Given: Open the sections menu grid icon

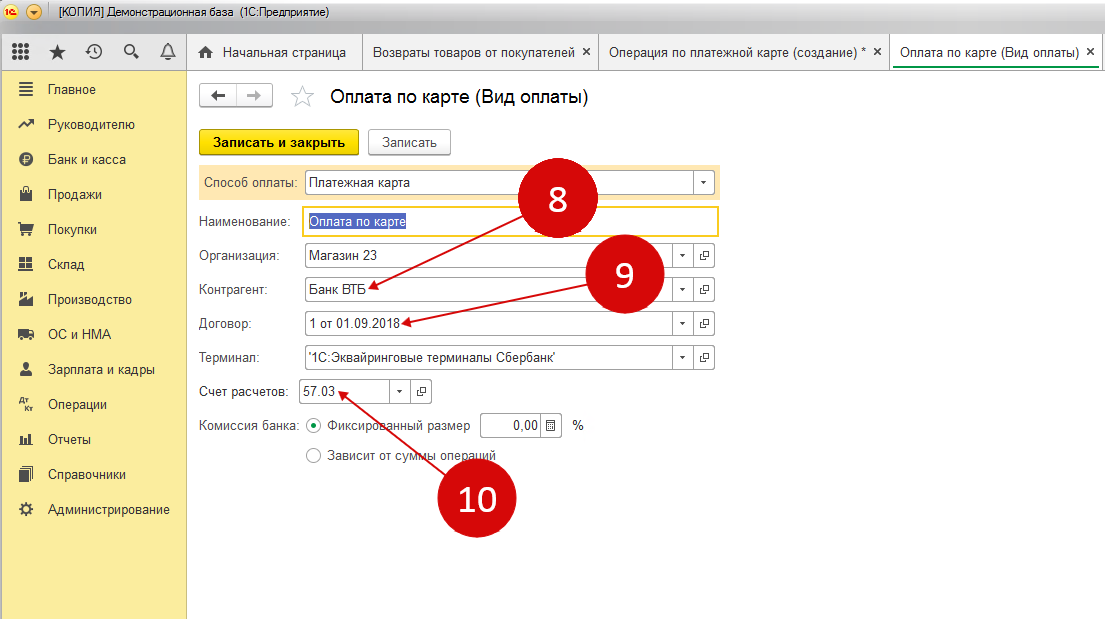Looking at the screenshot, I should 20,51.
